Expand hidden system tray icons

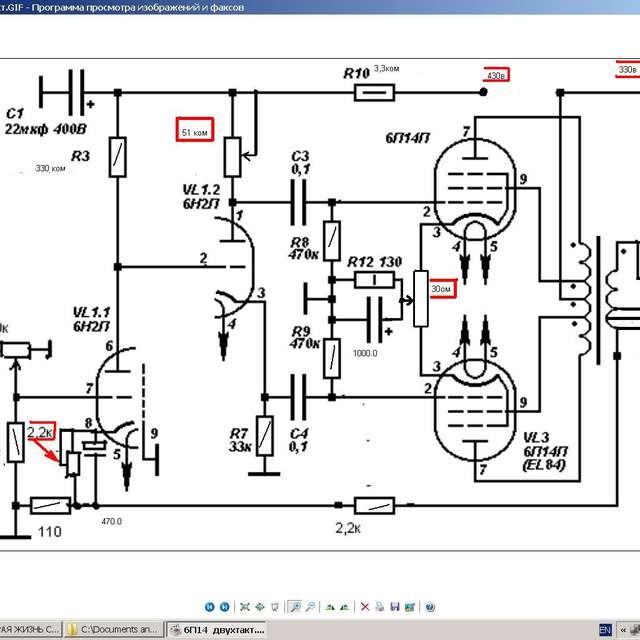[x=622, y=630]
